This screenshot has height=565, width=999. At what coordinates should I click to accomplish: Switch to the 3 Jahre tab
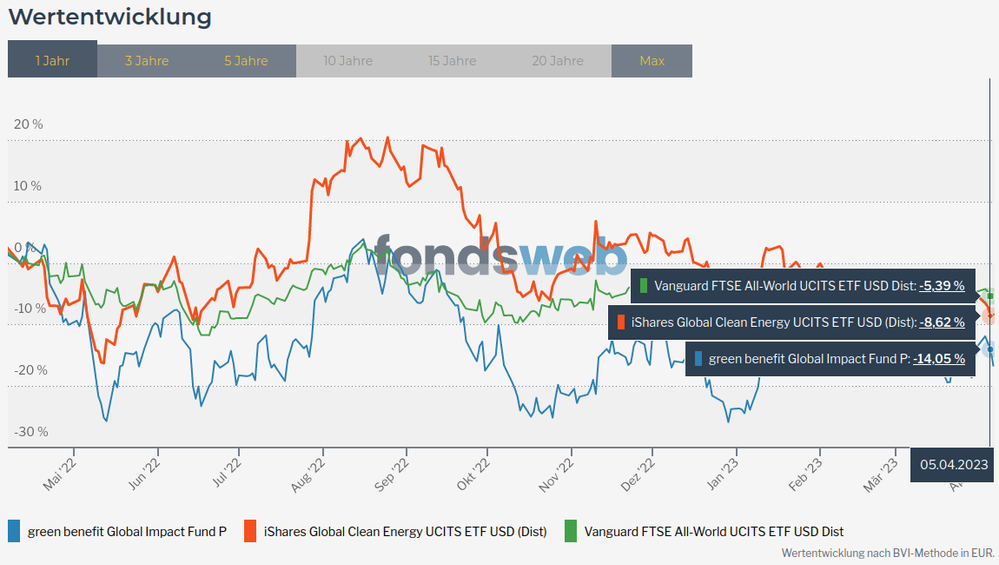coord(146,60)
